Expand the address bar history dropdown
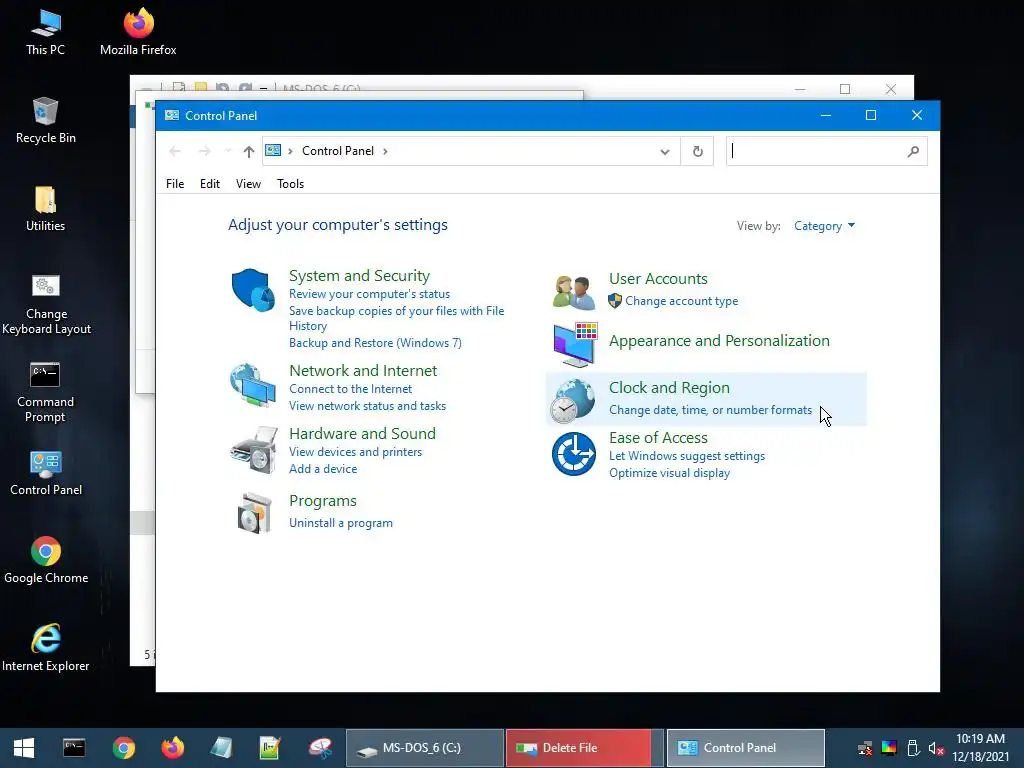Image resolution: width=1024 pixels, height=768 pixels. (665, 152)
